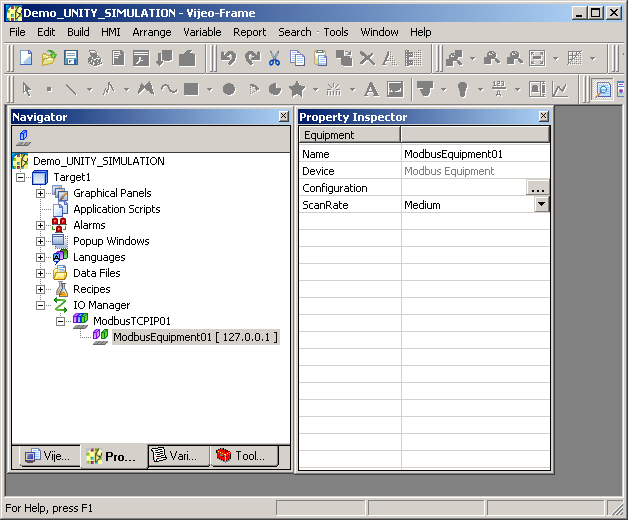Select the lamp indicator tool
Viewport: 628px width, 520px height.
[x=462, y=89]
